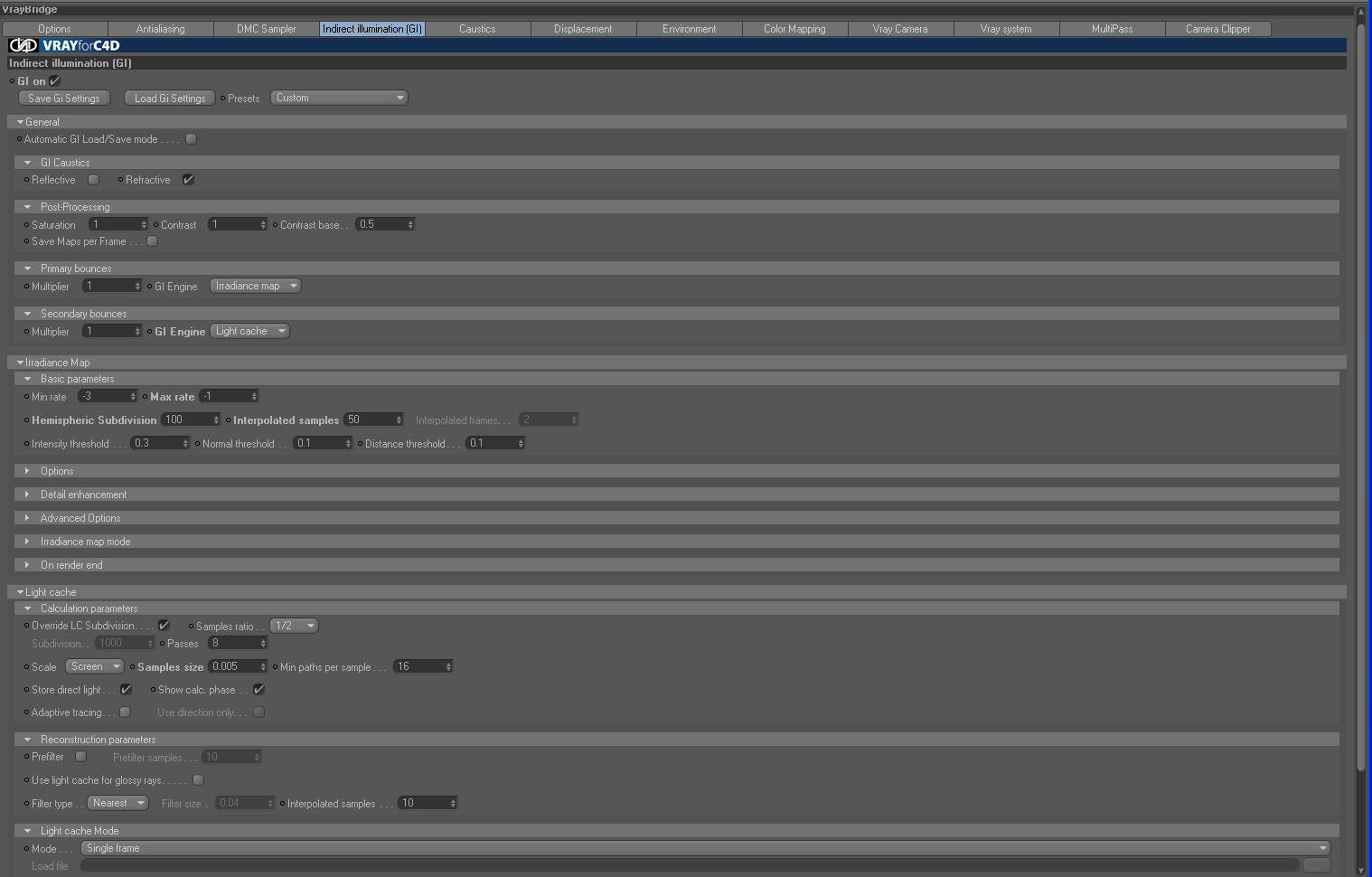Click the VRAYforC4D logo banner
The width and height of the screenshot is (1372, 877).
[677, 45]
